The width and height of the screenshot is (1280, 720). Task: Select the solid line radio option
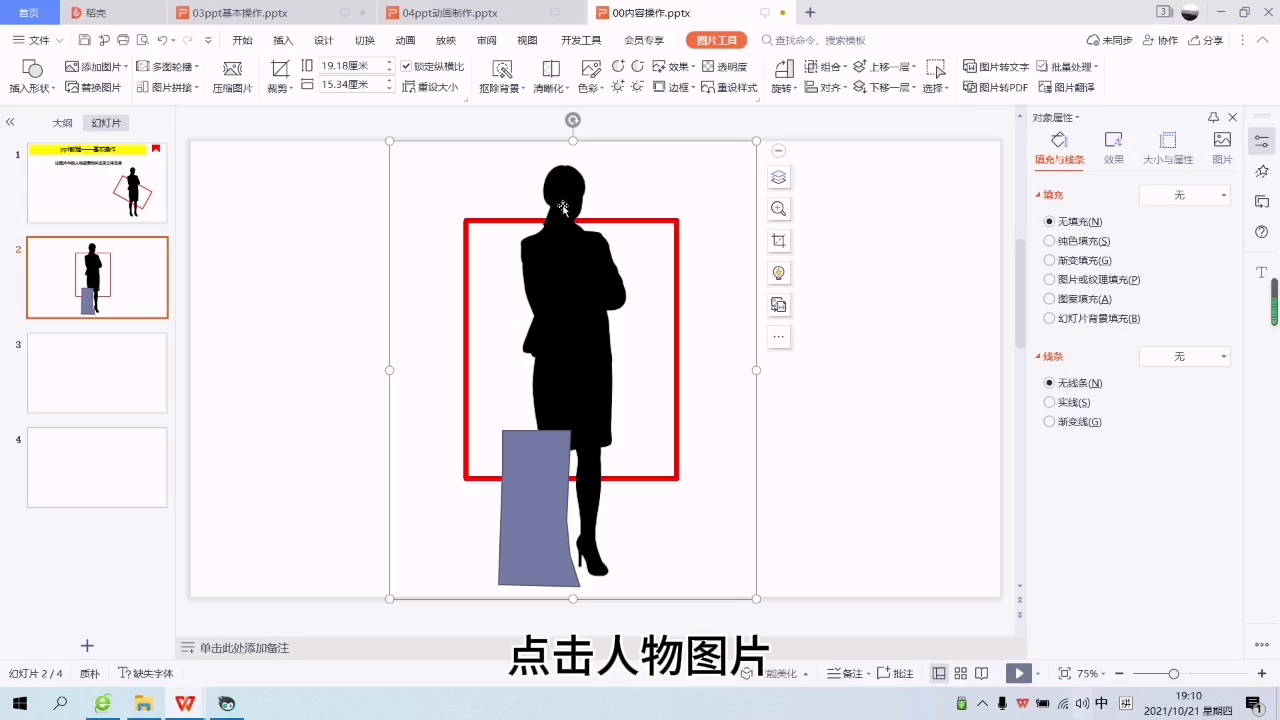tap(1049, 402)
